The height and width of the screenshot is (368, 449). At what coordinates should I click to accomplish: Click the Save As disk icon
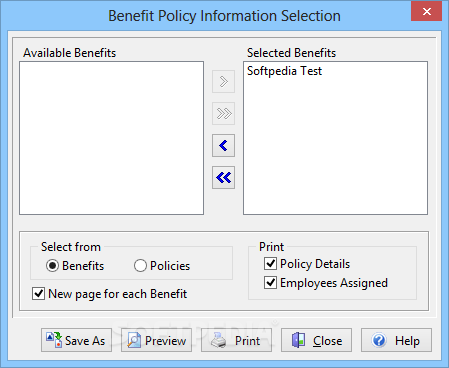coord(54,340)
